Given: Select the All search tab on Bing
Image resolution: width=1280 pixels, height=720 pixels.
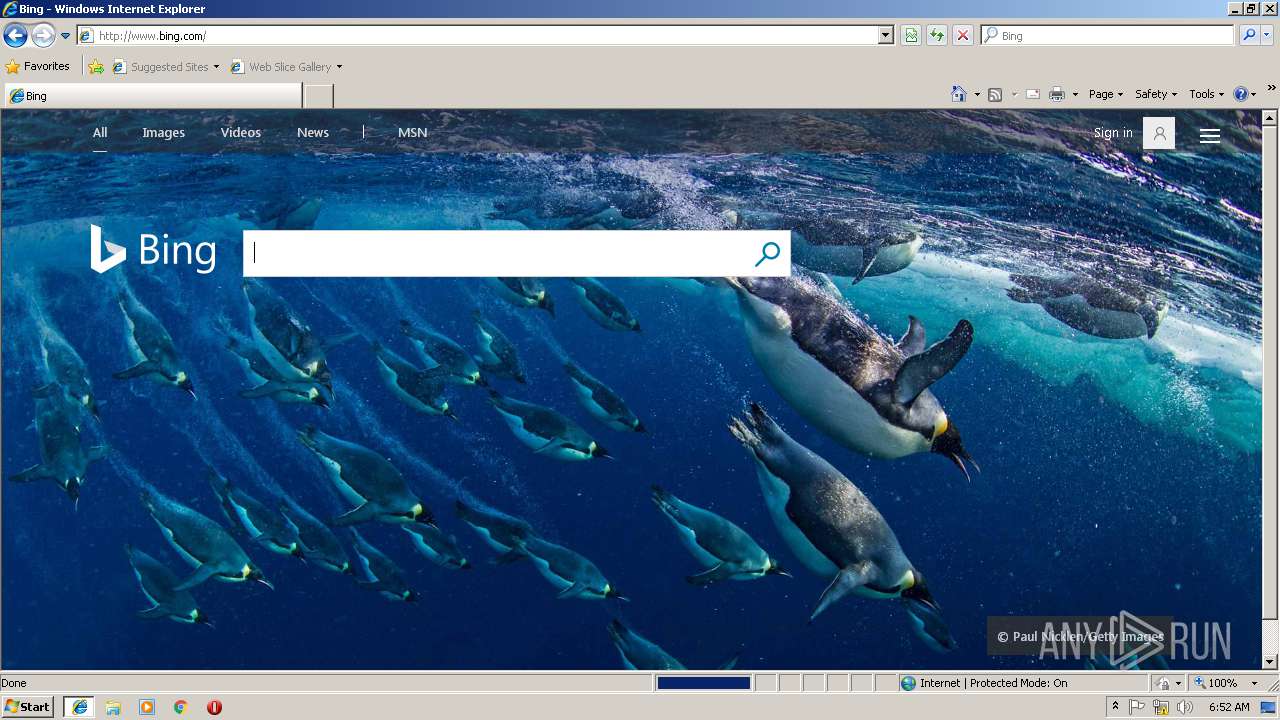Looking at the screenshot, I should pyautogui.click(x=100, y=133).
